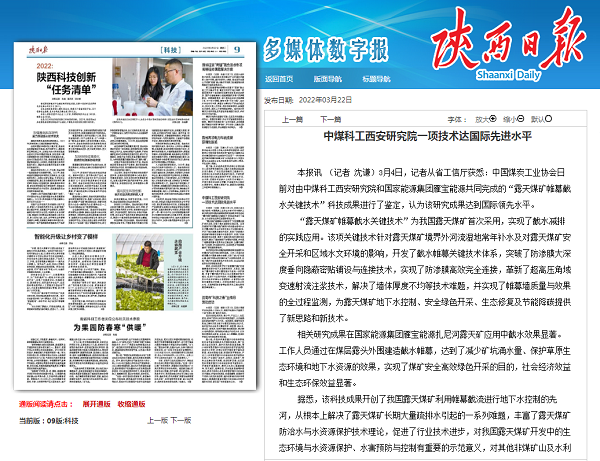Click the 发布日期 label
This screenshot has height=461, width=600.
279,100
